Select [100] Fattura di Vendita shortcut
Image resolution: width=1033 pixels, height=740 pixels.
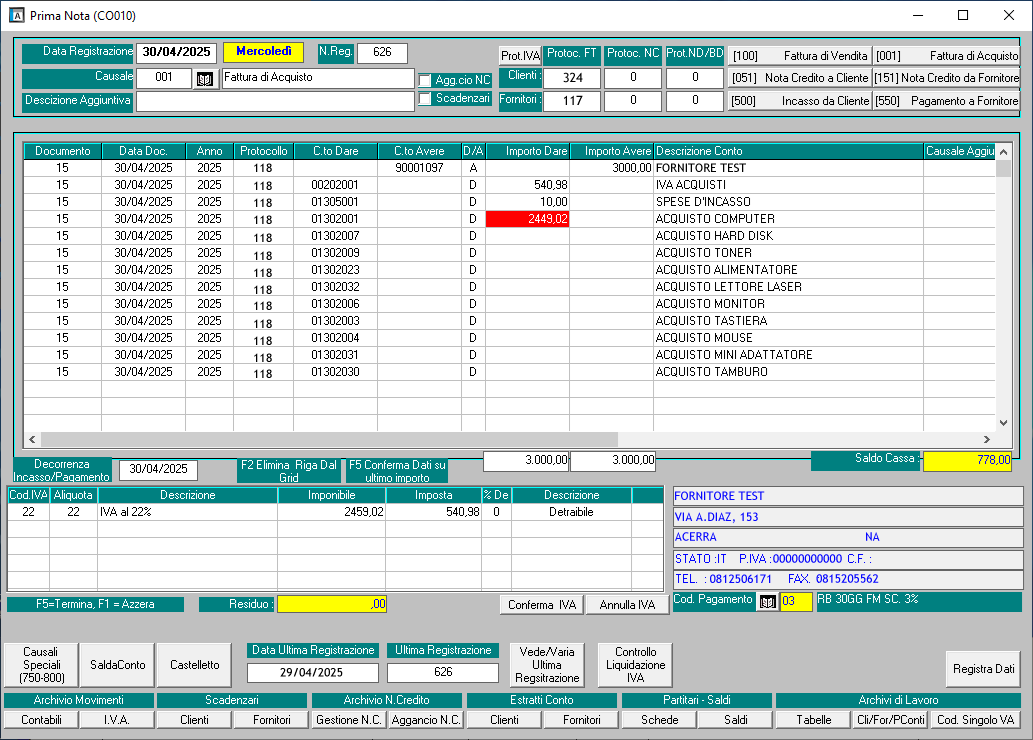click(800, 56)
